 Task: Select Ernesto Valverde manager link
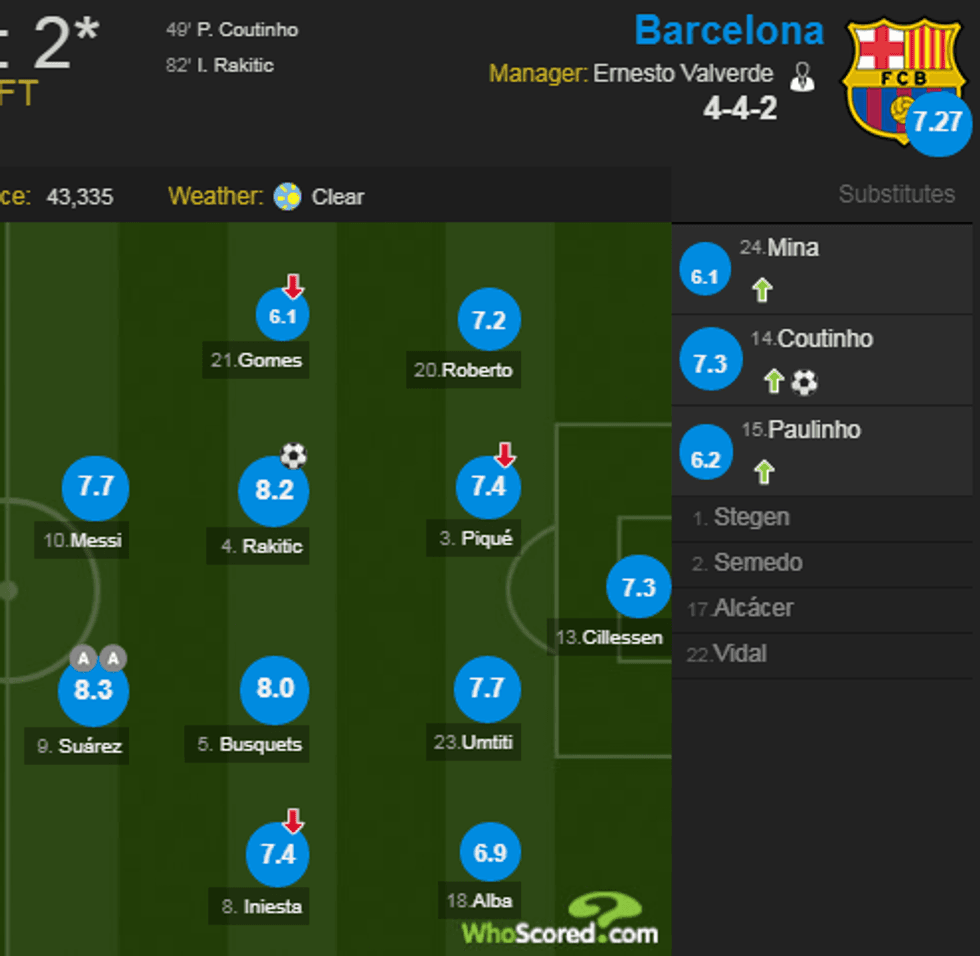(682, 73)
